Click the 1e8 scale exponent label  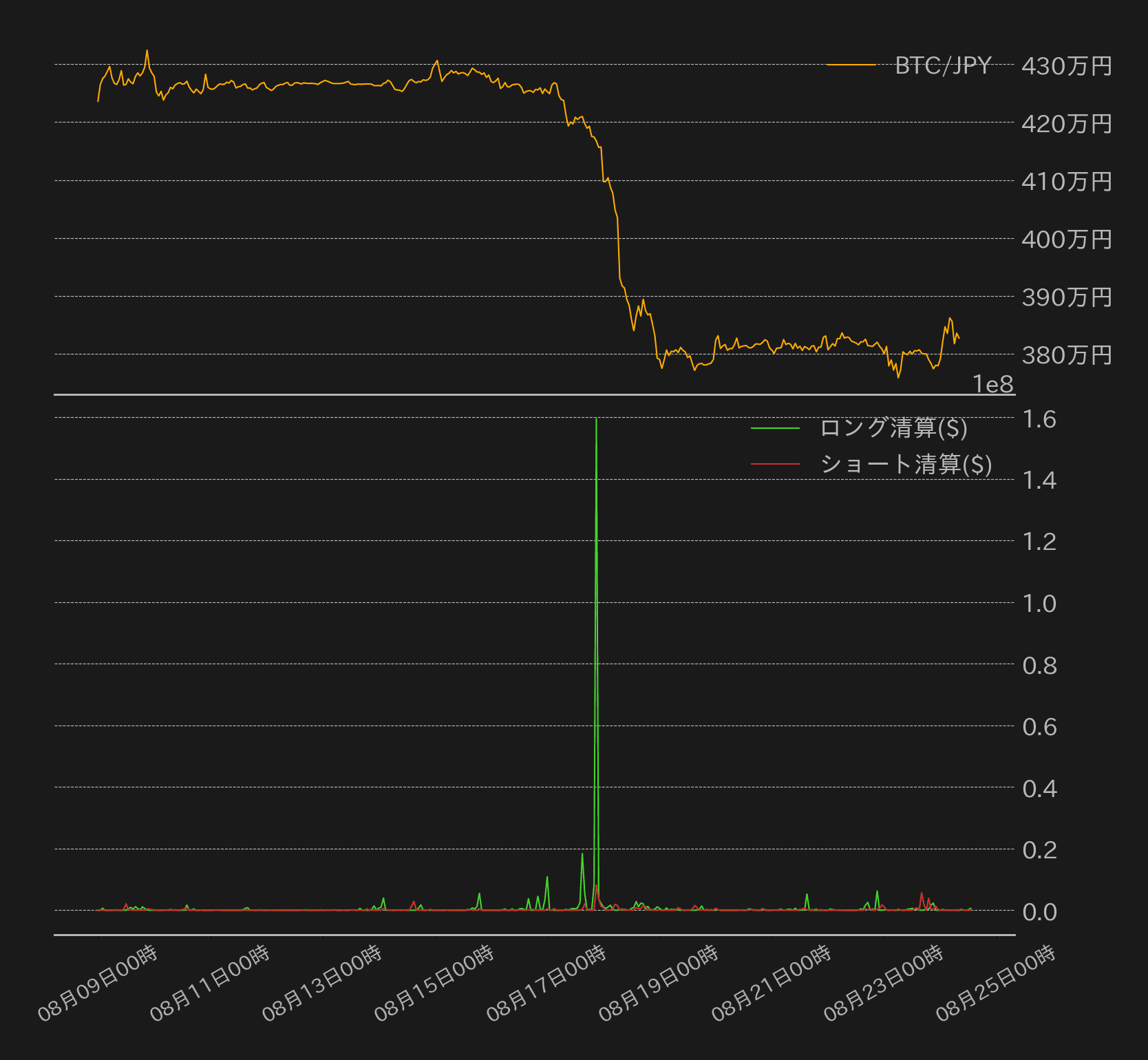point(993,384)
